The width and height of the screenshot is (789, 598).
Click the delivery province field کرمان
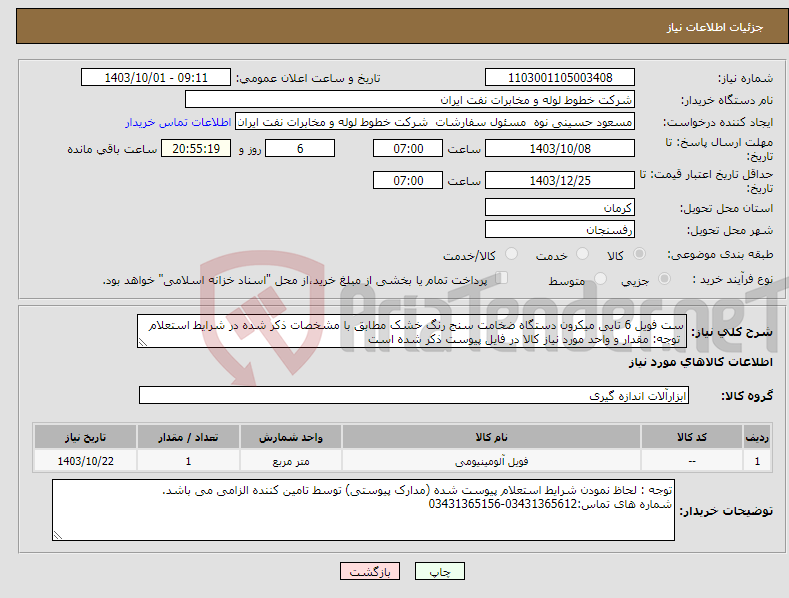click(x=560, y=207)
